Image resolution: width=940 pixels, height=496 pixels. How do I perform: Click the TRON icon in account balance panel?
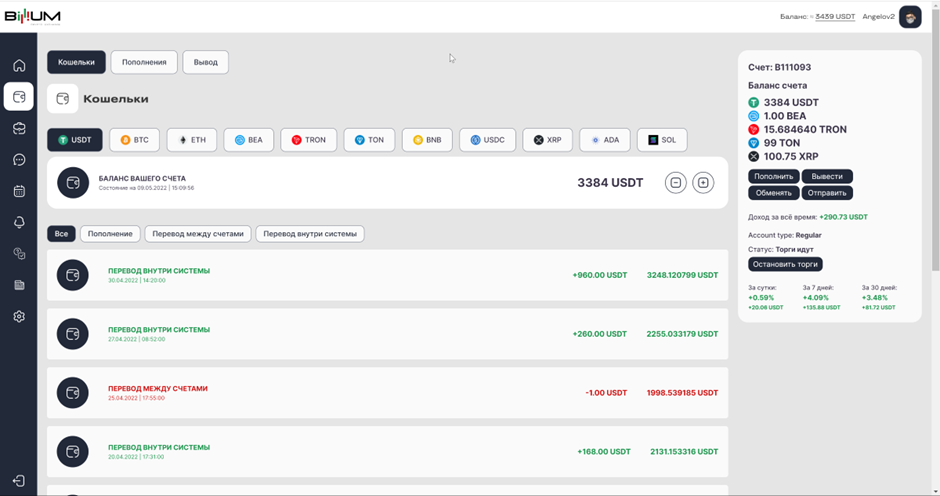(754, 130)
